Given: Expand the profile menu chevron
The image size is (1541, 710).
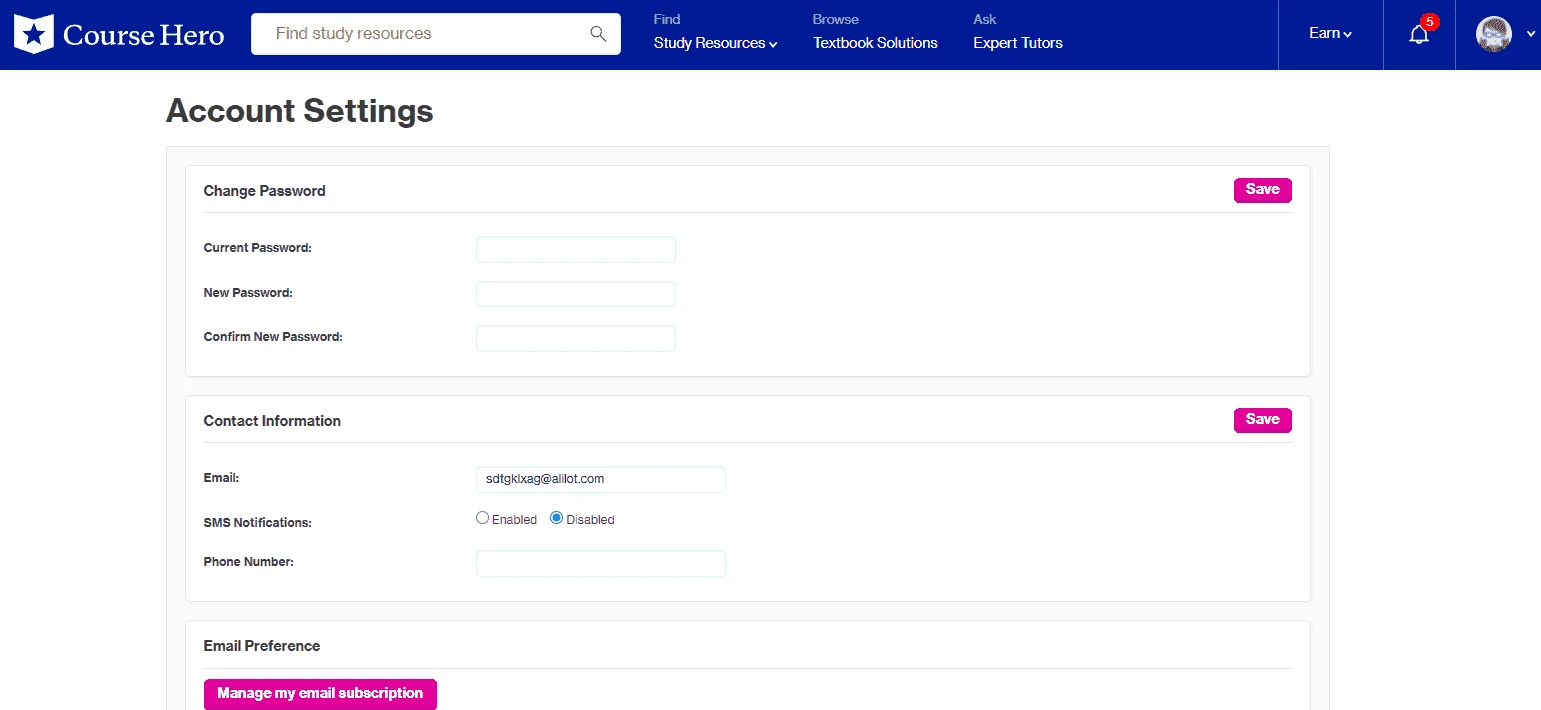Looking at the screenshot, I should click(1530, 34).
